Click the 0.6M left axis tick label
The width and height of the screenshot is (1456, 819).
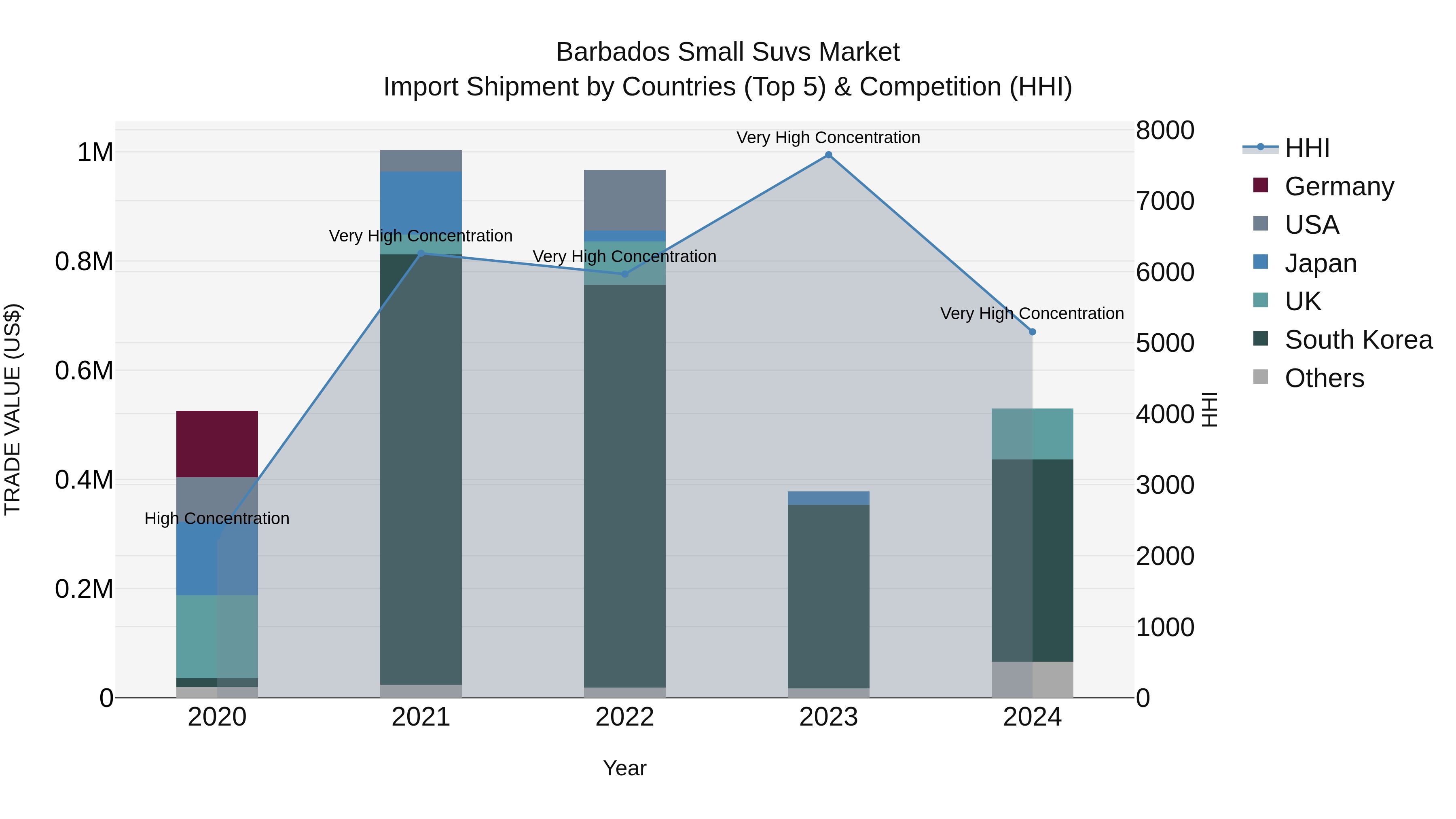[x=84, y=371]
